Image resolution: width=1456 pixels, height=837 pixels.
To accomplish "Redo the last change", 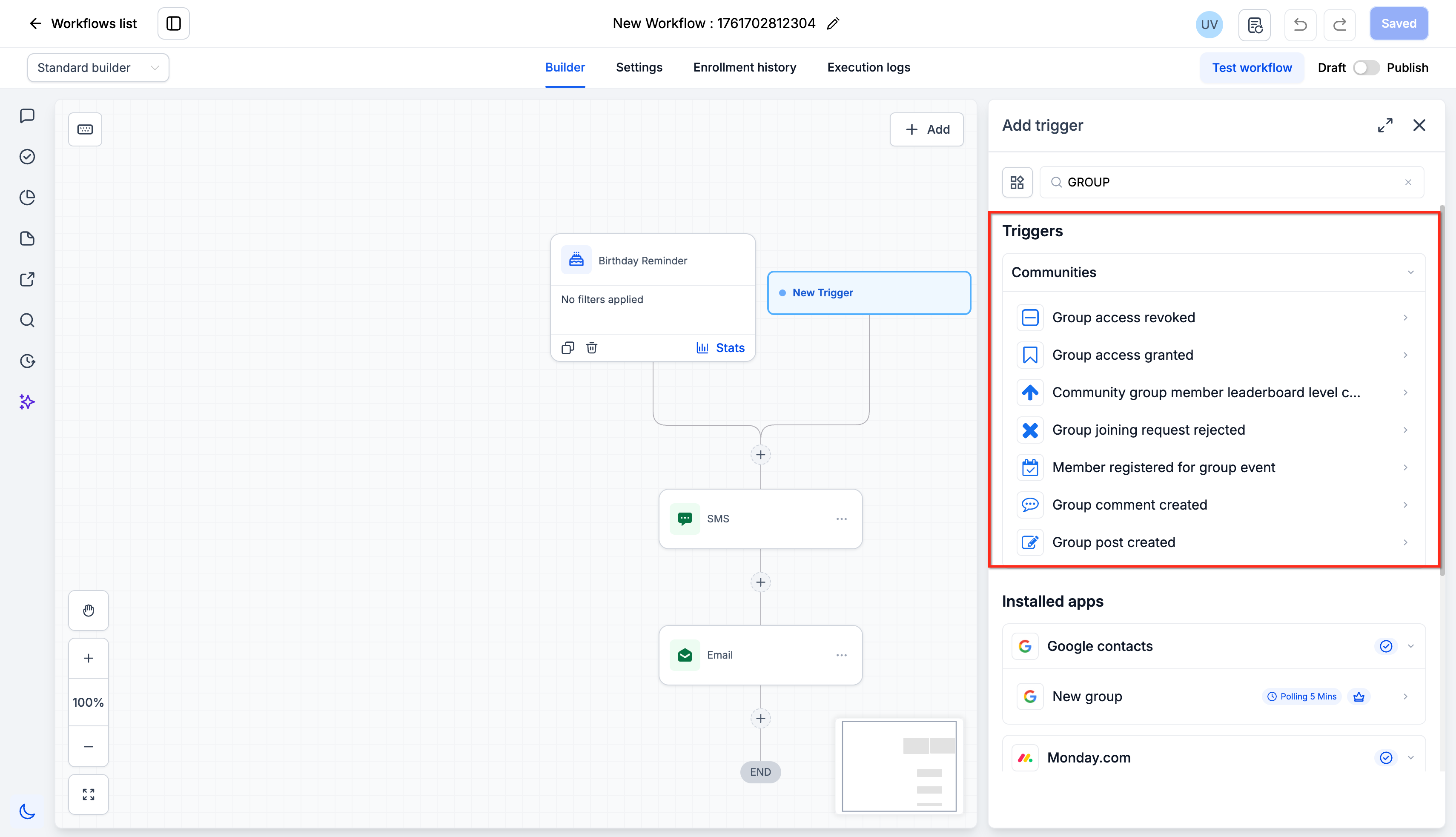I will coord(1340,24).
